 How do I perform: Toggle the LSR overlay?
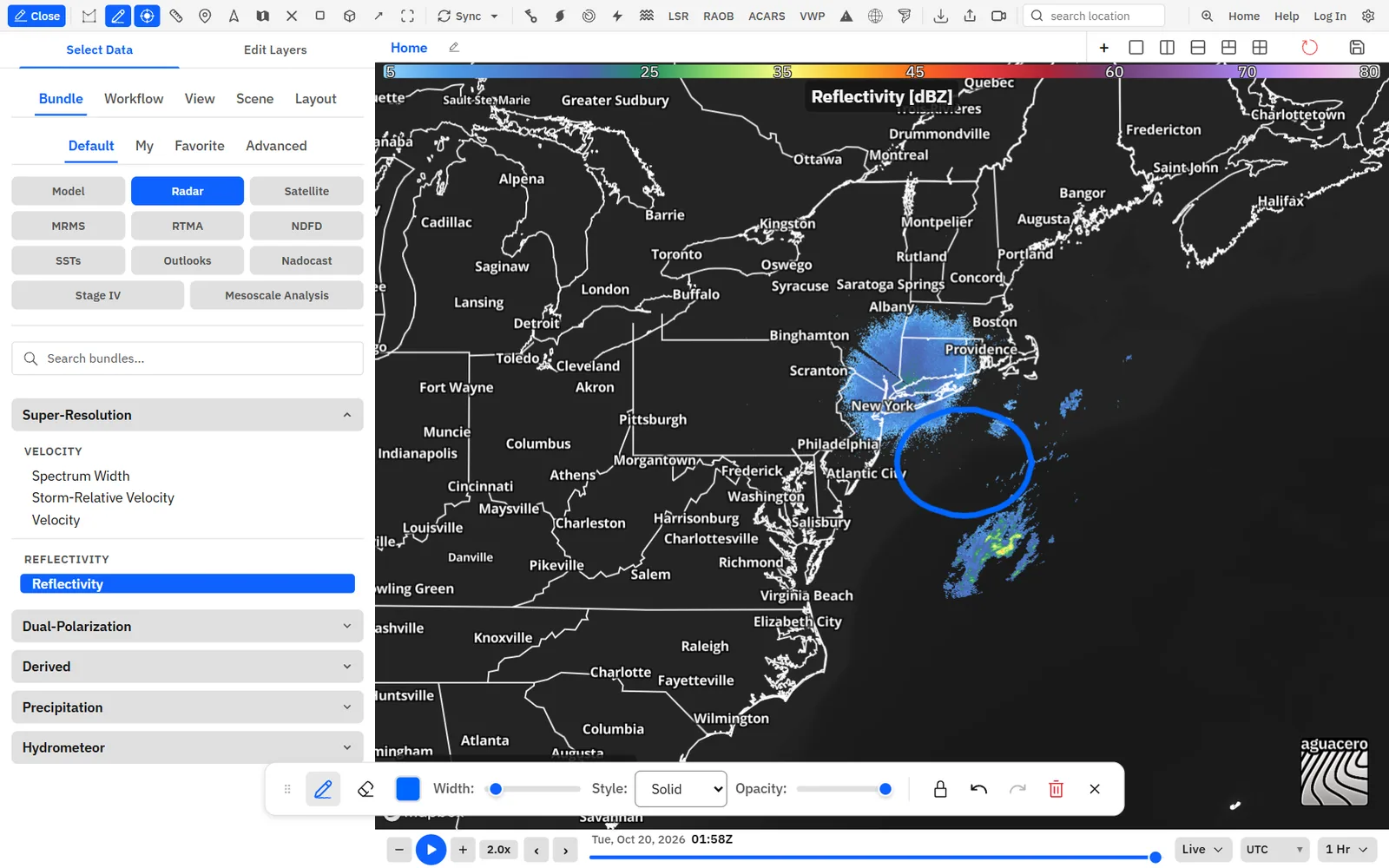(x=678, y=16)
